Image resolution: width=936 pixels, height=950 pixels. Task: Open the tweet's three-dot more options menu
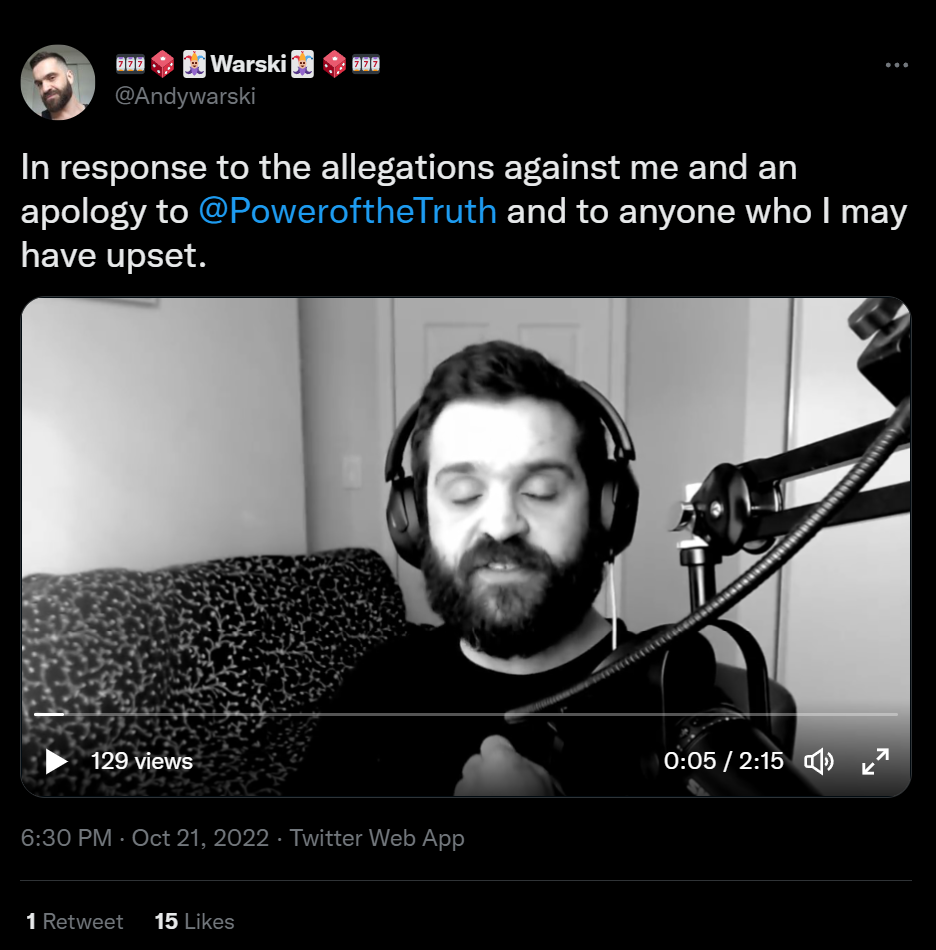tap(897, 65)
